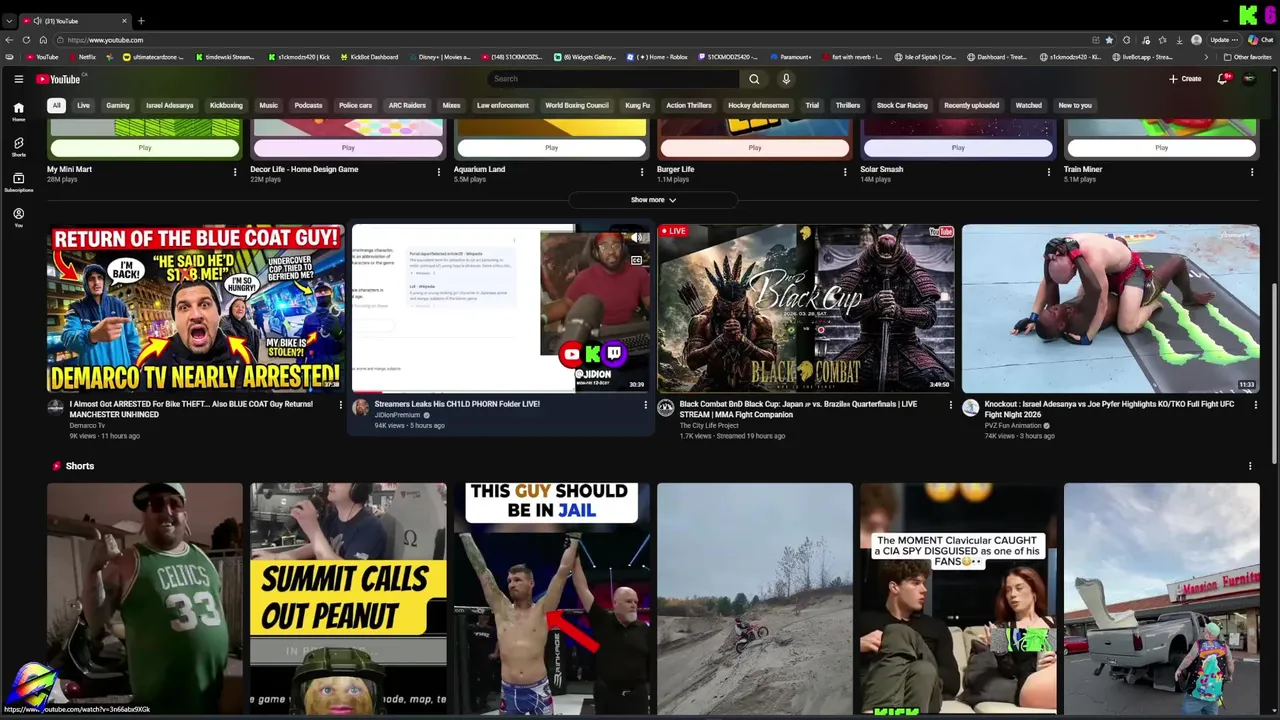Screen dimensions: 1280x720
Task: Select the New to you chip
Action: (1075, 105)
